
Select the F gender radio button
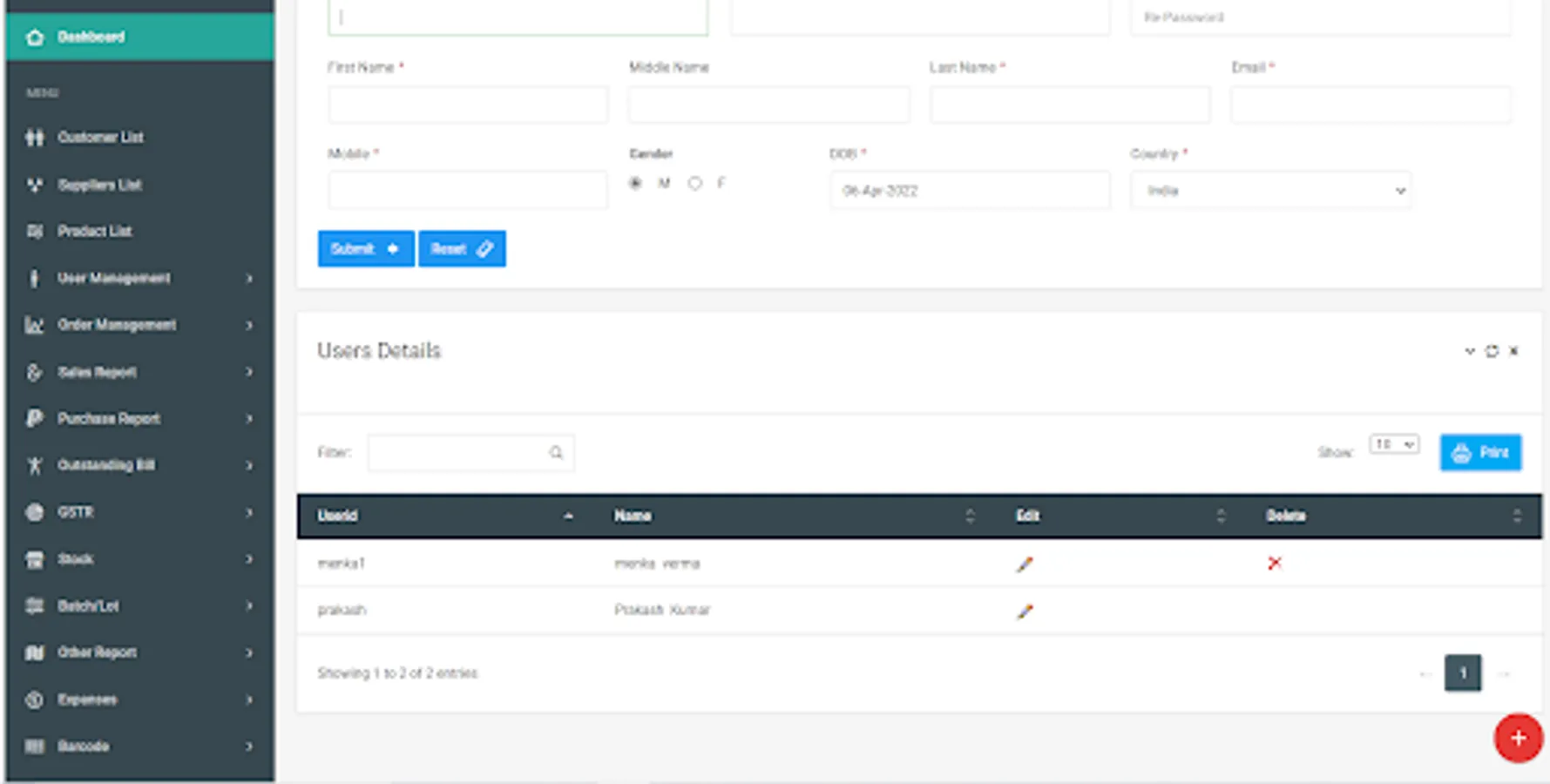pyautogui.click(x=694, y=183)
